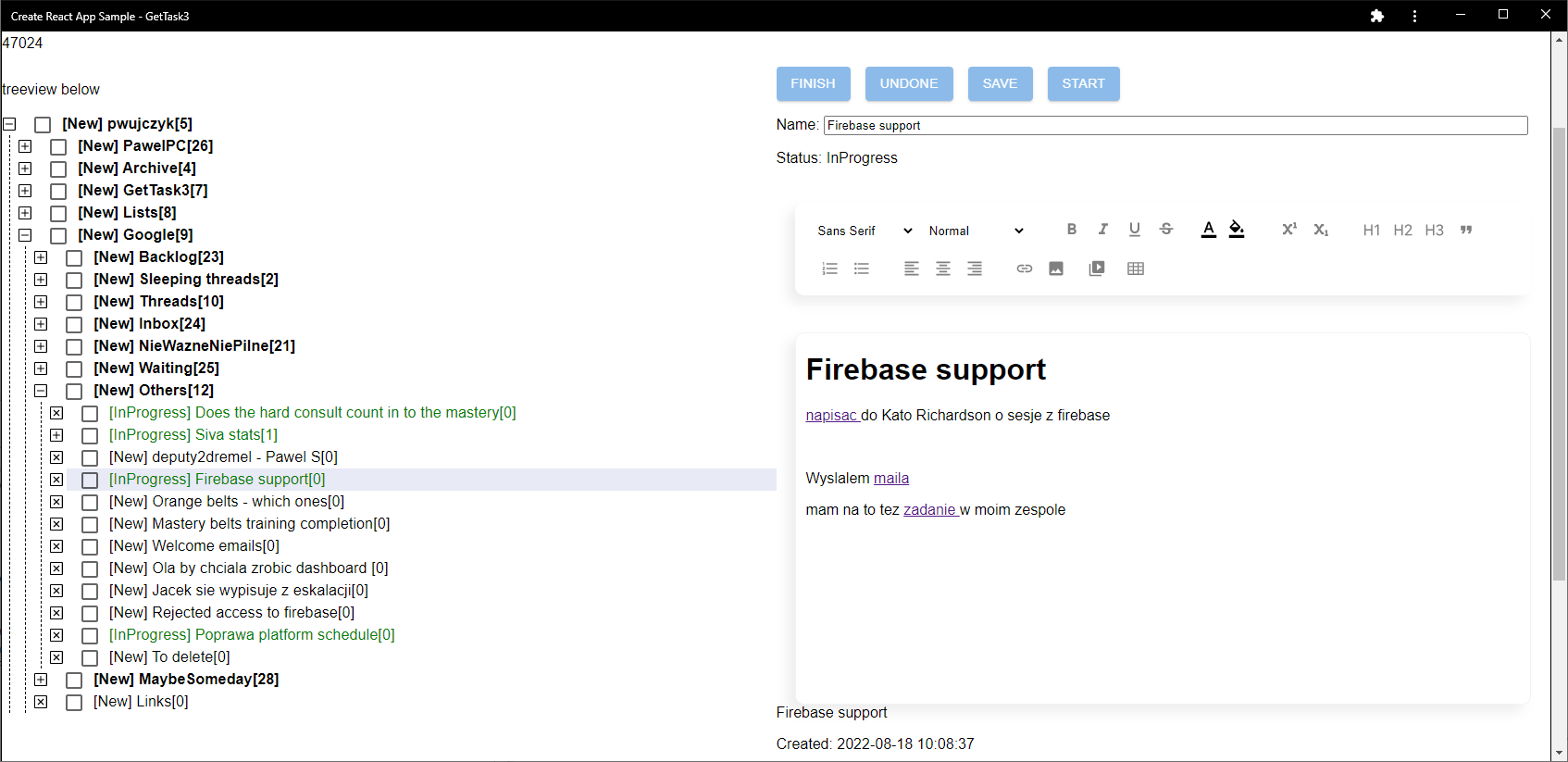Center align the text
1568x762 pixels.
[943, 269]
